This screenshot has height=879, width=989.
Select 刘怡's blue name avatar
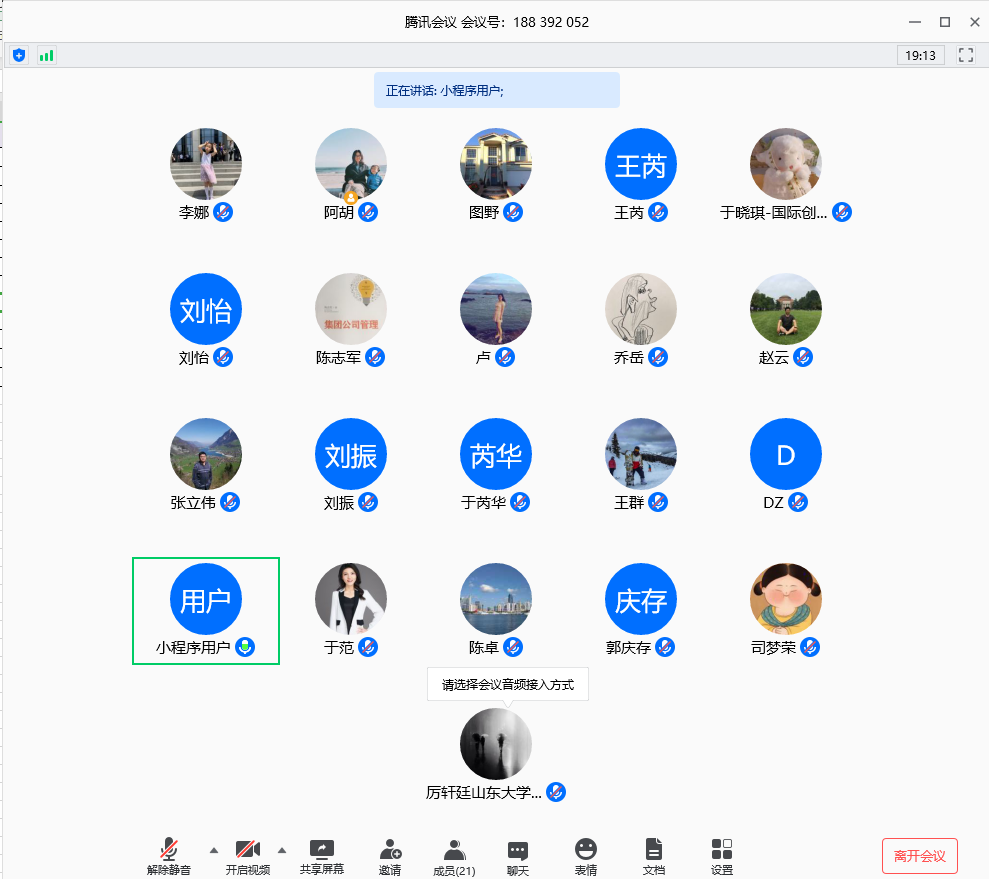pos(206,309)
